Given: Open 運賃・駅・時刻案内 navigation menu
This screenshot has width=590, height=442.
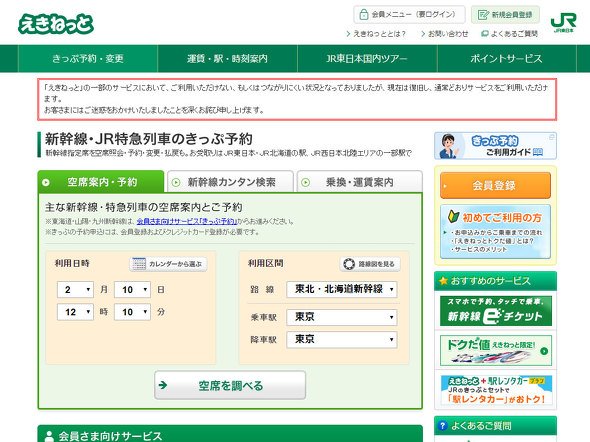Looking at the screenshot, I should tap(227, 58).
